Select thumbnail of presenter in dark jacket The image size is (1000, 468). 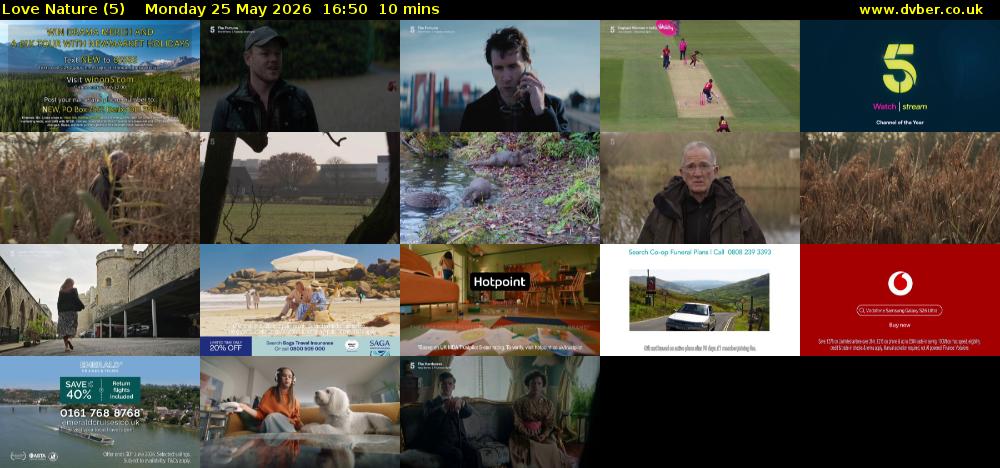700,188
